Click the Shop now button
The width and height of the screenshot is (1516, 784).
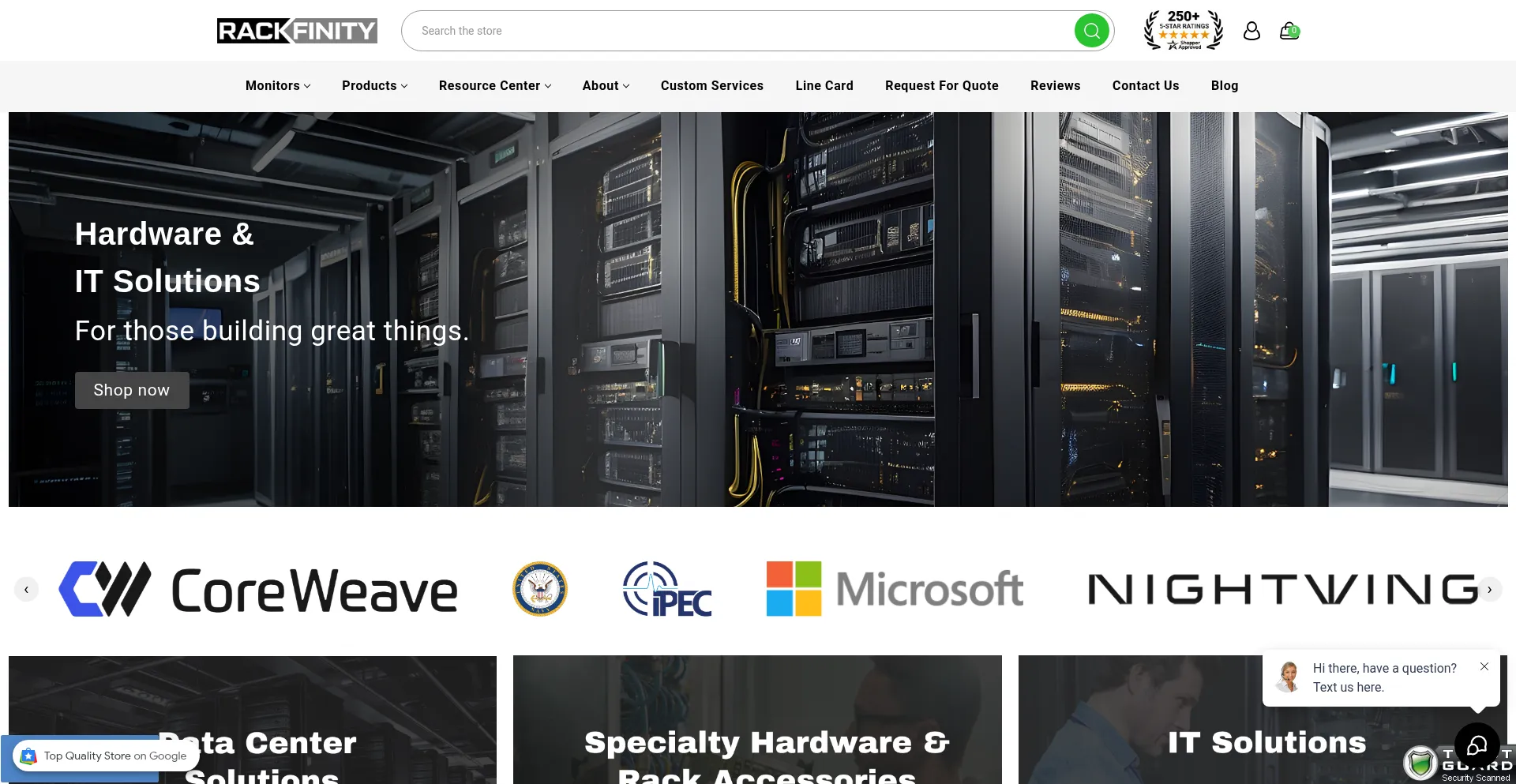pyautogui.click(x=132, y=390)
